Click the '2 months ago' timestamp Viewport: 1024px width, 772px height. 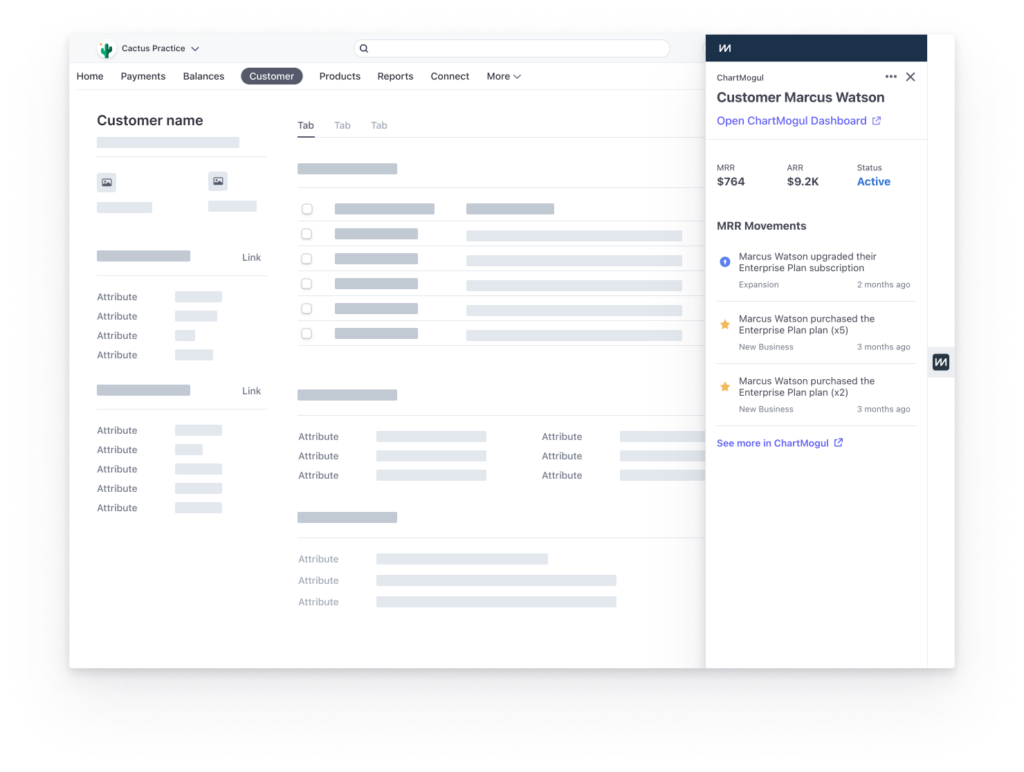[884, 285]
